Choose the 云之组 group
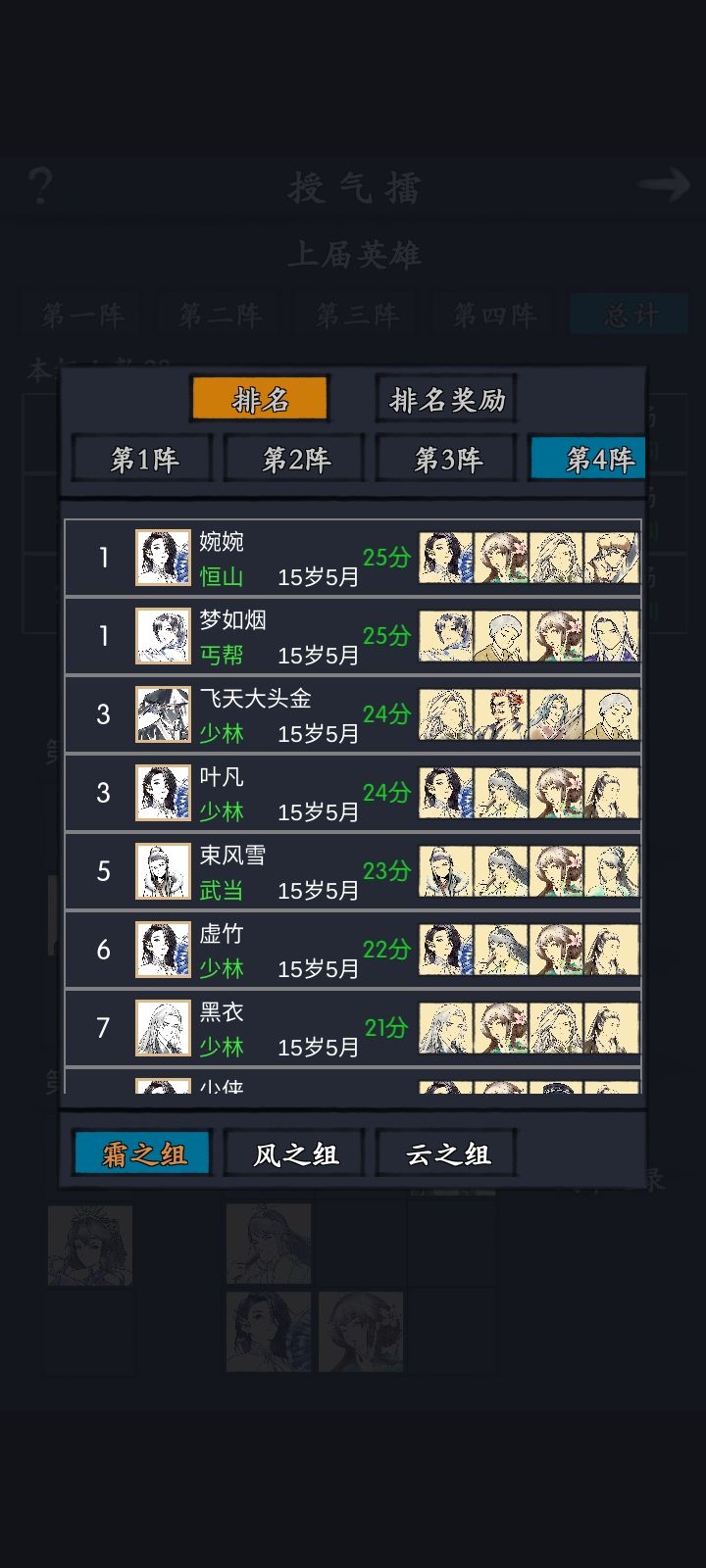The height and width of the screenshot is (1568, 706). pos(447,1154)
